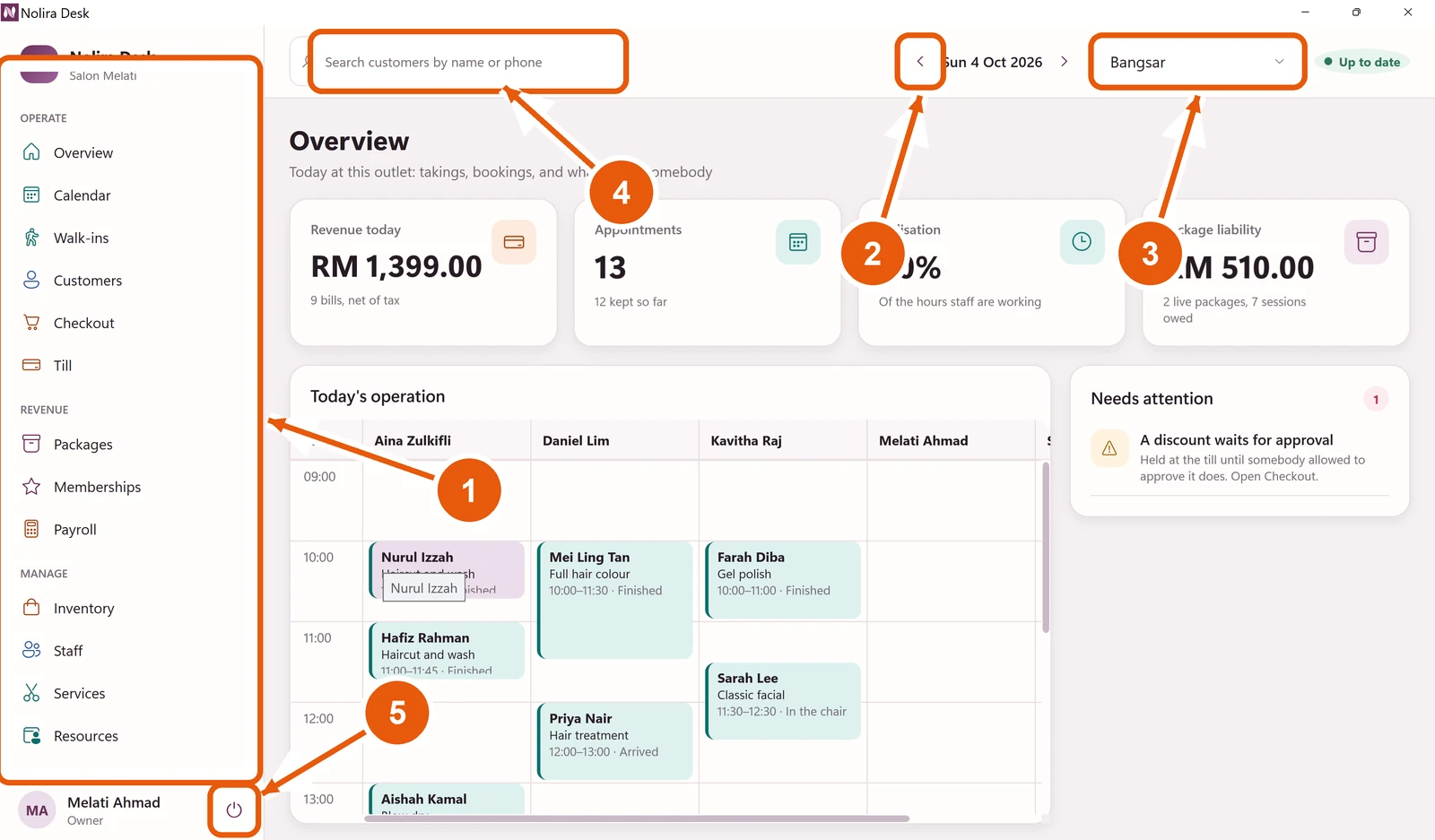The height and width of the screenshot is (840, 1435).
Task: Click the Services scissors icon
Action: (x=31, y=693)
